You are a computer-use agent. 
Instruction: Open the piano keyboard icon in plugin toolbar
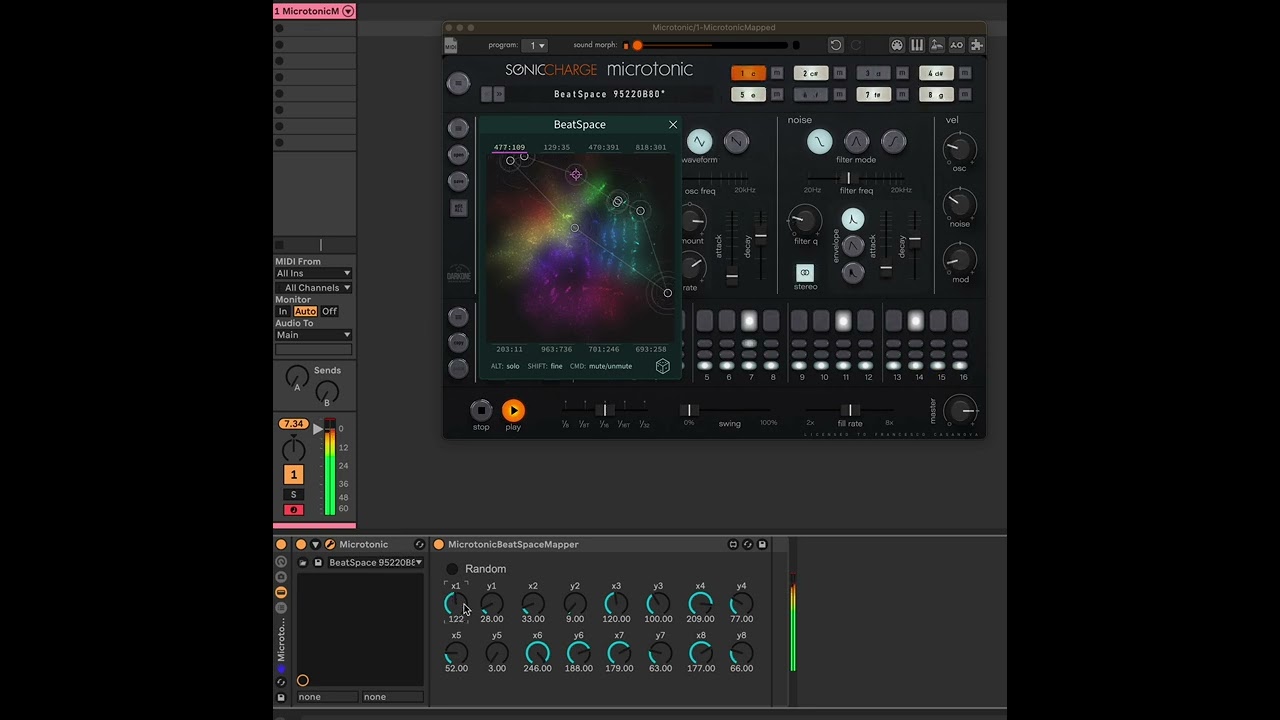(x=917, y=45)
